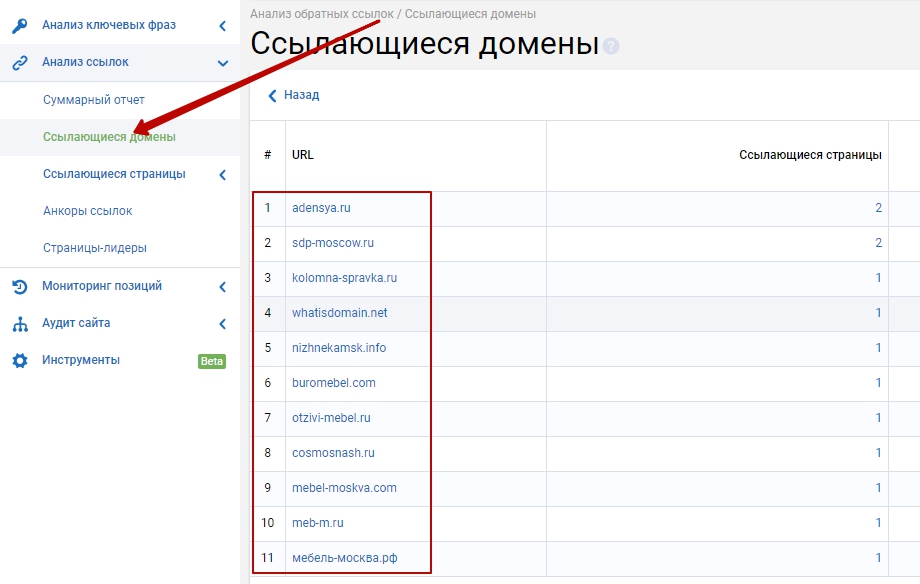Screen dimensions: 920x584
Task: Click the chain link icon for link analysis
Action: pyautogui.click(x=20, y=63)
